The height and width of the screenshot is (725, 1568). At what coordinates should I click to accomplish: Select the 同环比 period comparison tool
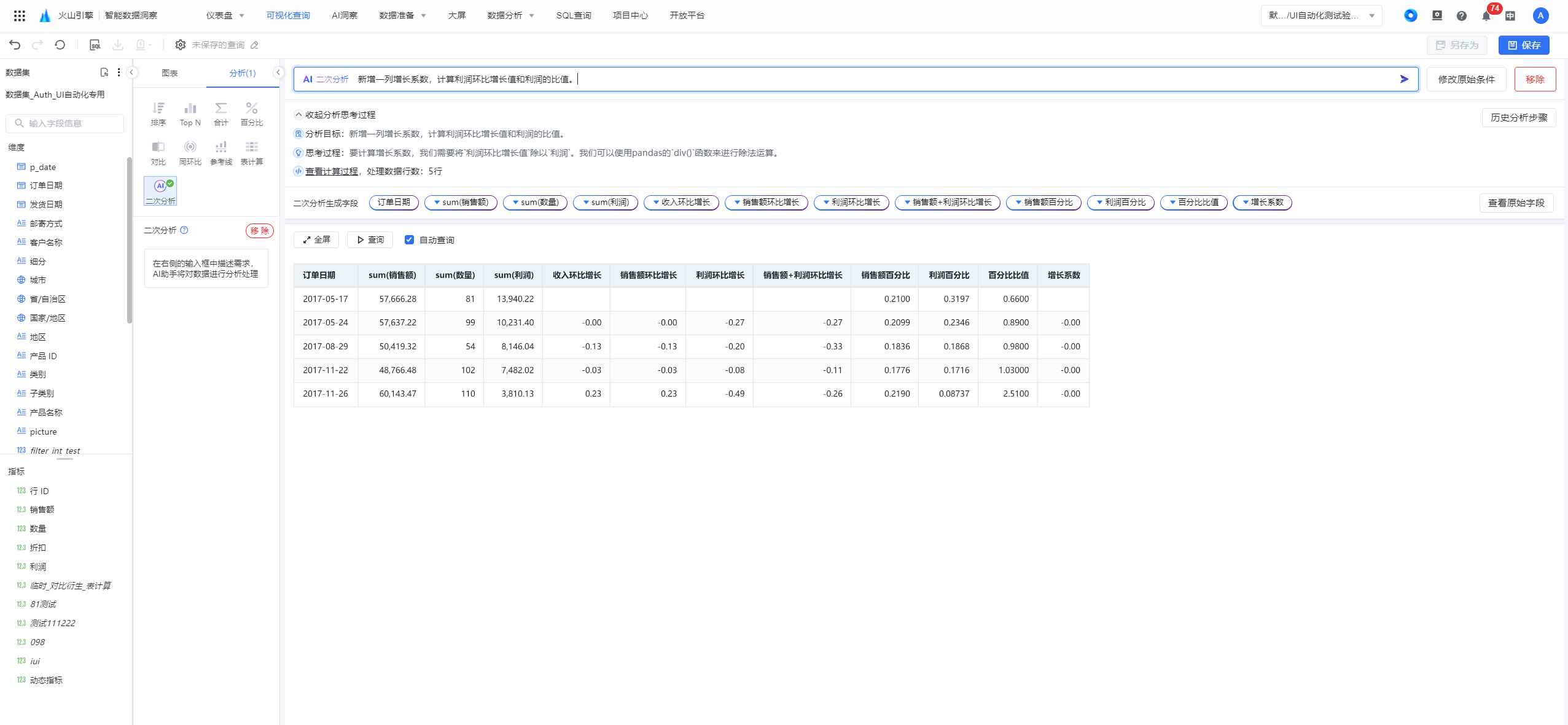click(190, 153)
